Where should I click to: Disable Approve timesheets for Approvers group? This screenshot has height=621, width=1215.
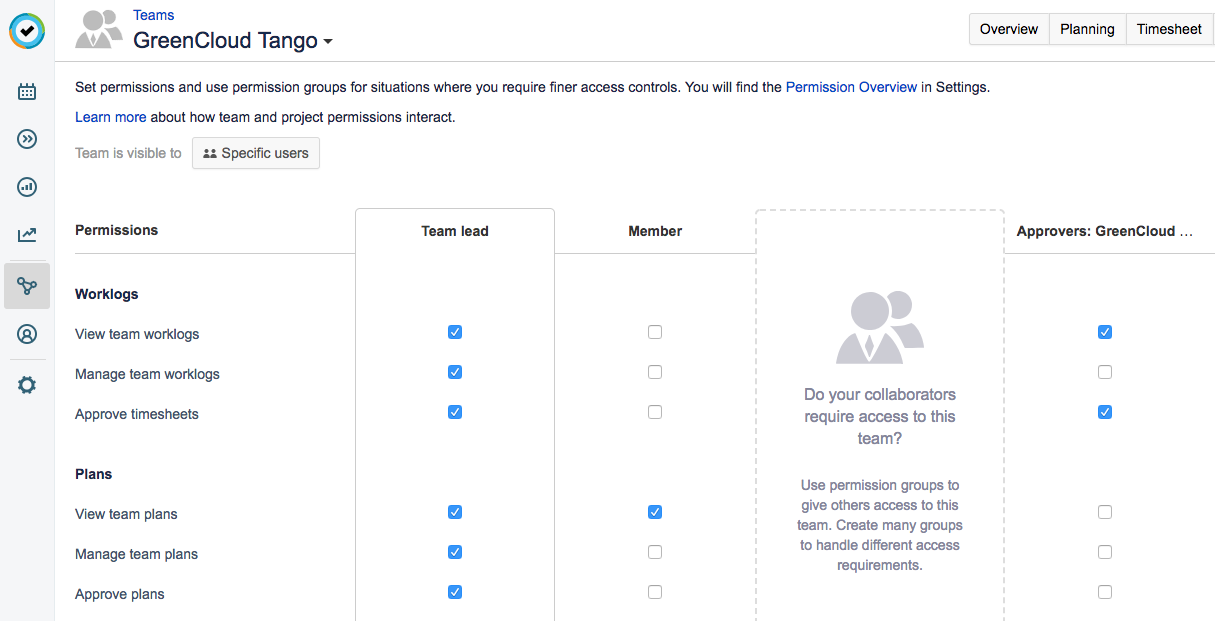[x=1105, y=411]
